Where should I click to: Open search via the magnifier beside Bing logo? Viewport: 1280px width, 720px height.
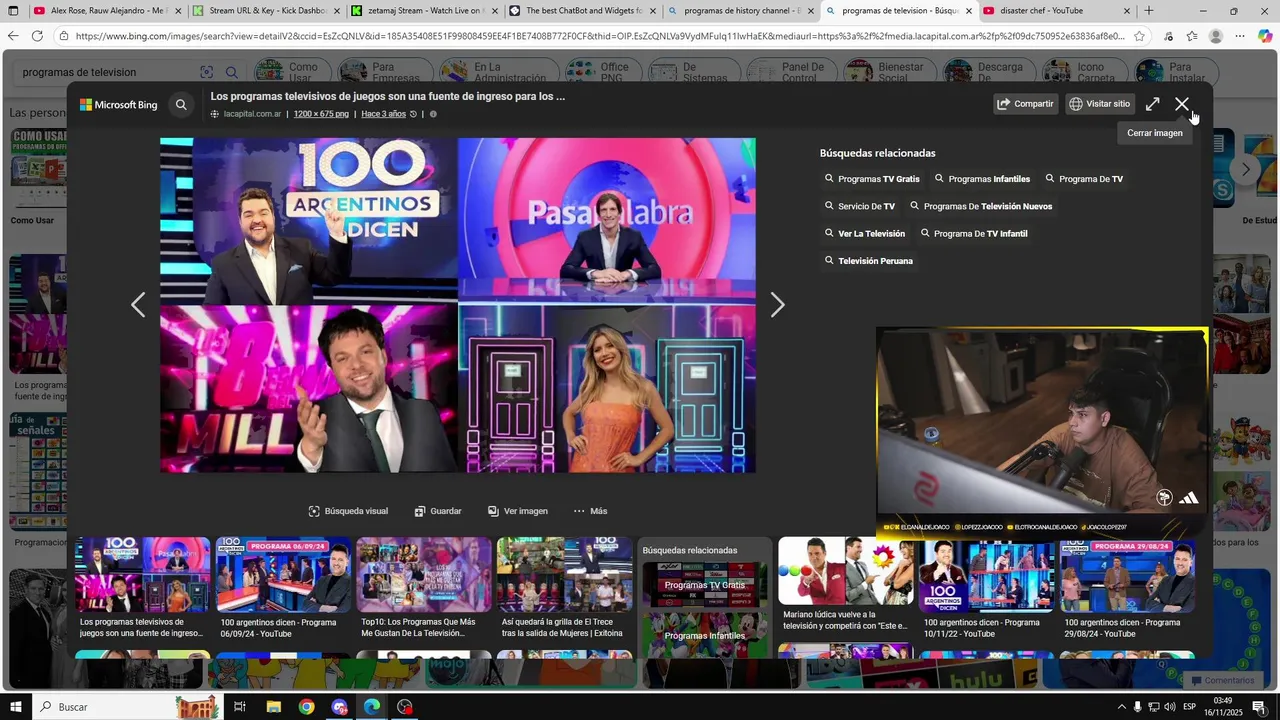(181, 104)
